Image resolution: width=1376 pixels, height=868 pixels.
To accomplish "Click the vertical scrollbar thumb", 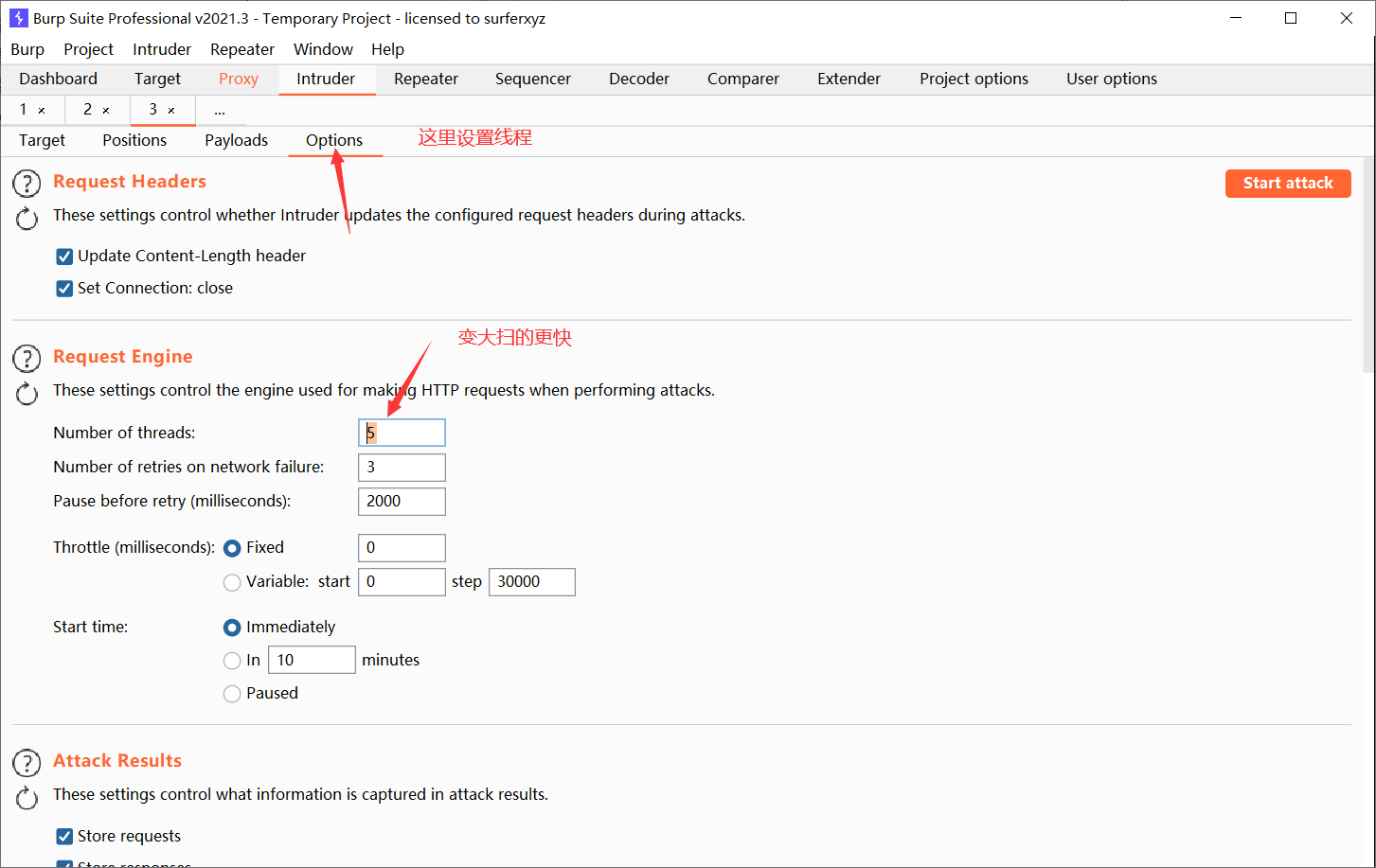I will point(1368,267).
